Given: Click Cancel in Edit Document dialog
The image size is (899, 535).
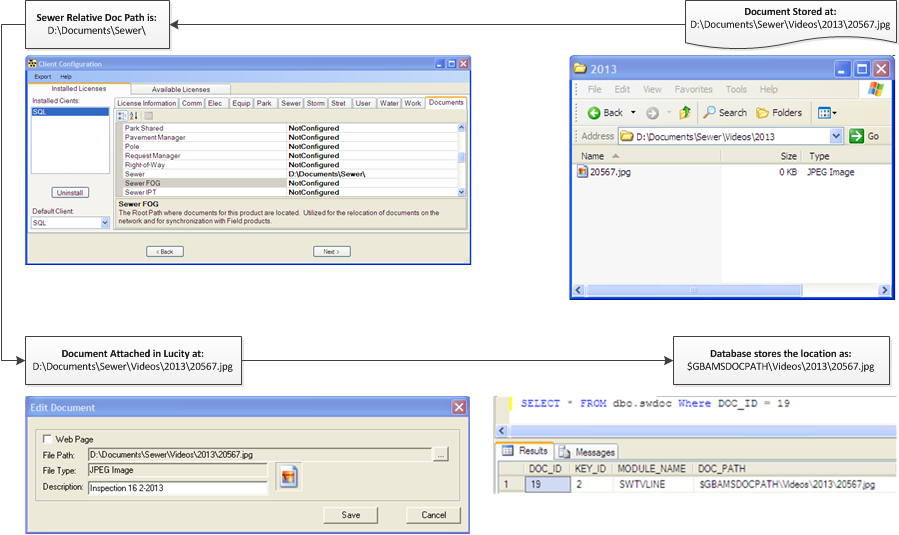Looking at the screenshot, I should (433, 515).
